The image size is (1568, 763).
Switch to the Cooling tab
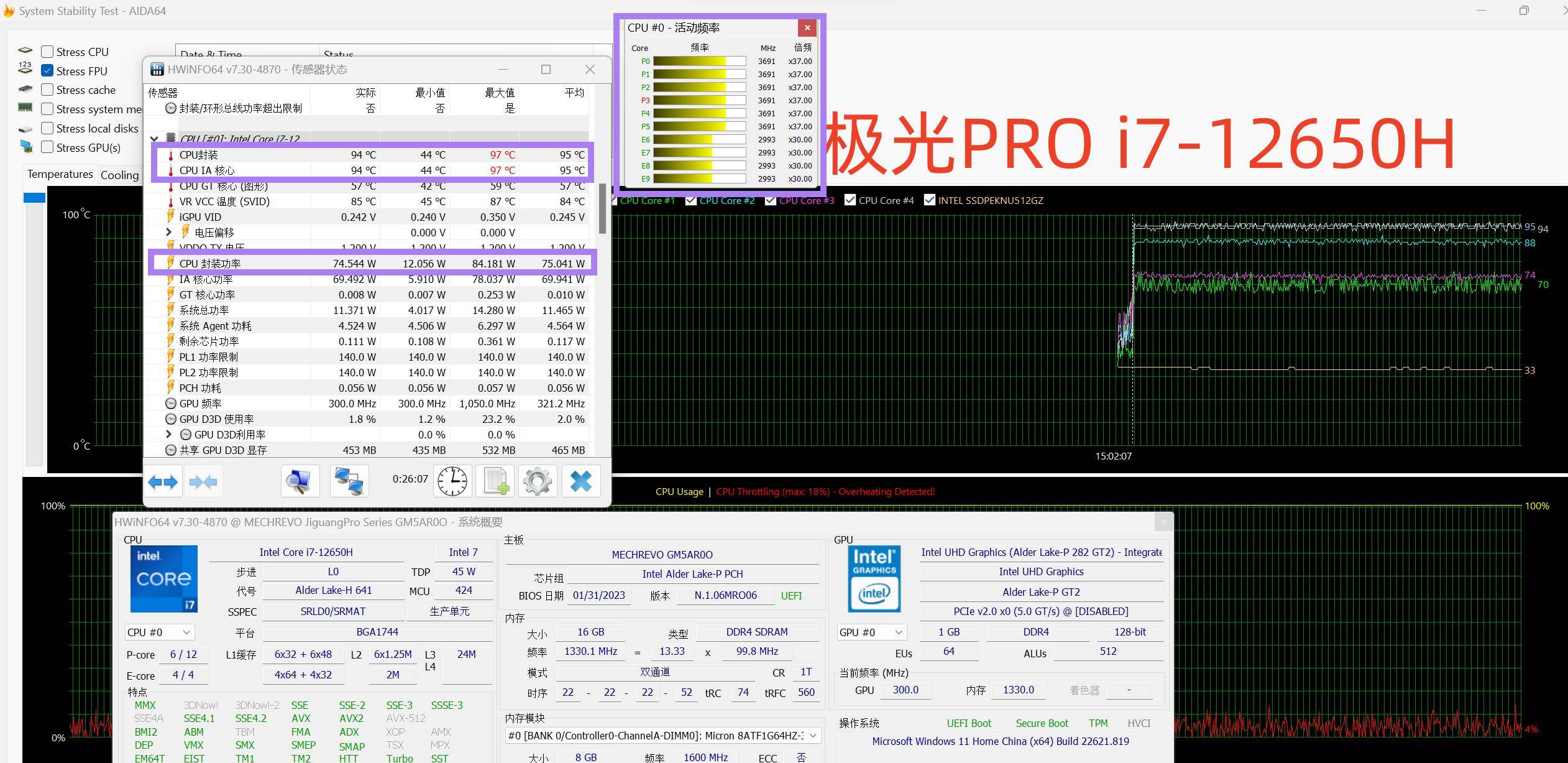click(x=120, y=175)
